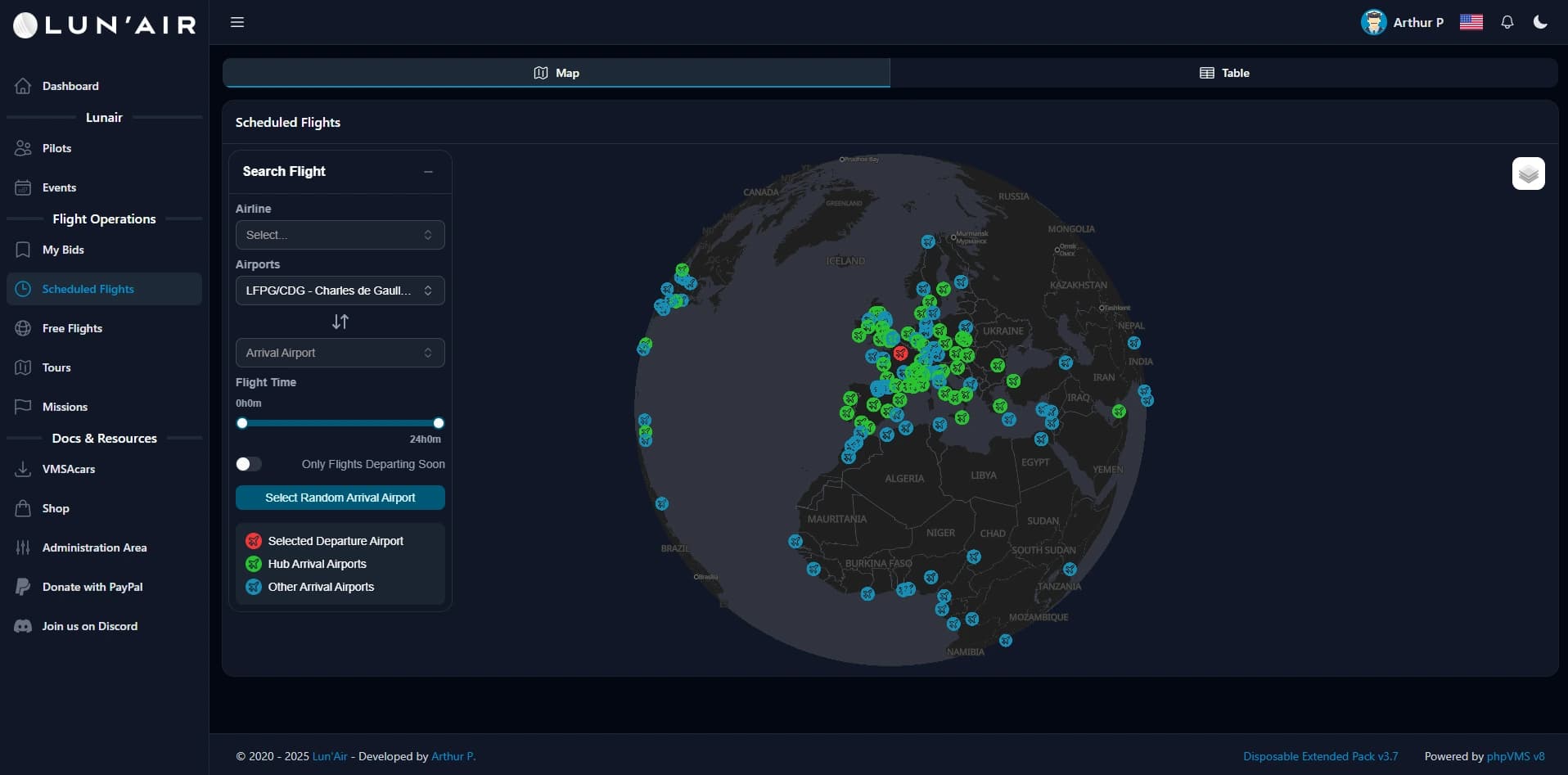Go to My Bids in sidebar
1568x775 pixels.
click(63, 250)
